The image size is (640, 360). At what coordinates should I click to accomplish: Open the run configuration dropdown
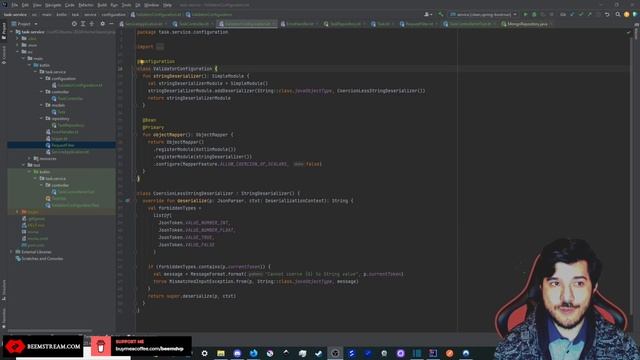pos(483,14)
